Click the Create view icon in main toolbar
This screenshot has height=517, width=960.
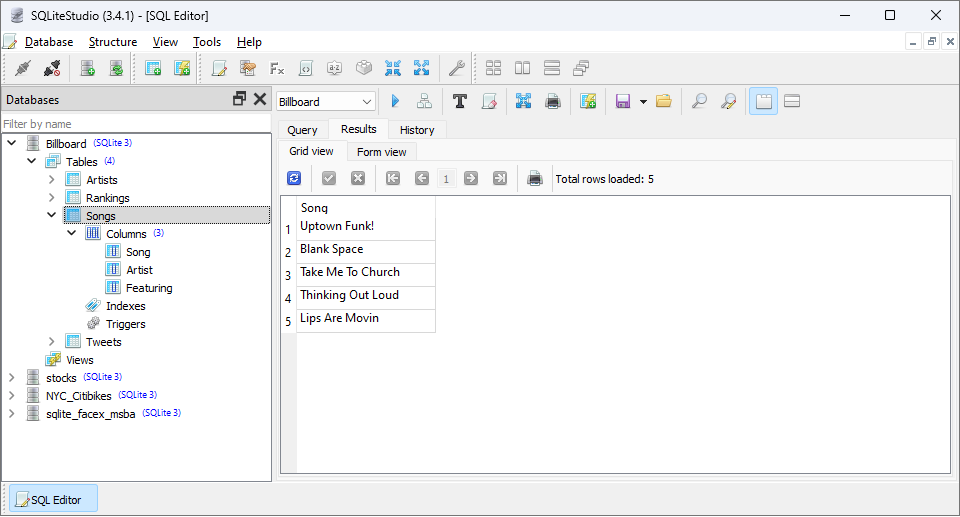click(182, 68)
